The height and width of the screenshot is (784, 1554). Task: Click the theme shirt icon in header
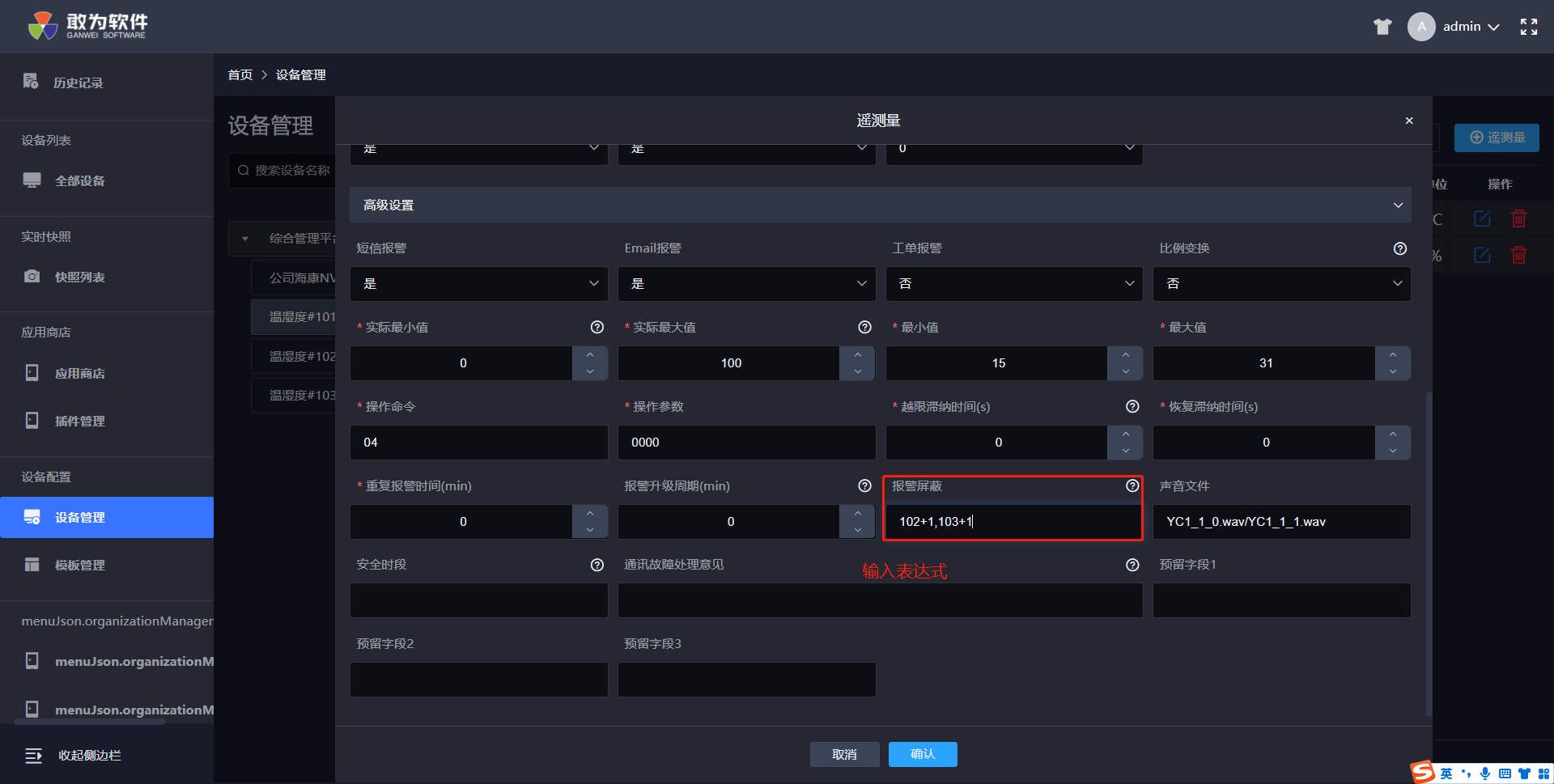(x=1382, y=27)
